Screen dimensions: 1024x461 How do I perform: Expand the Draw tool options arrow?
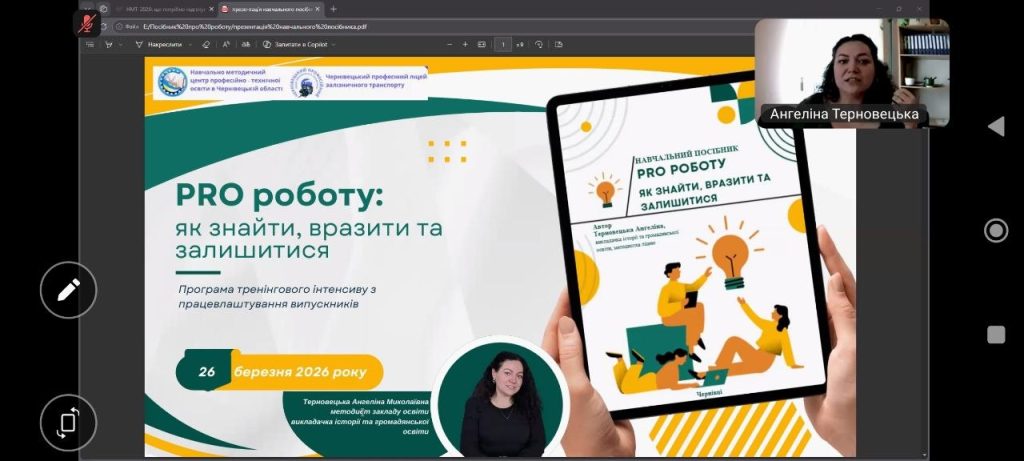point(189,44)
